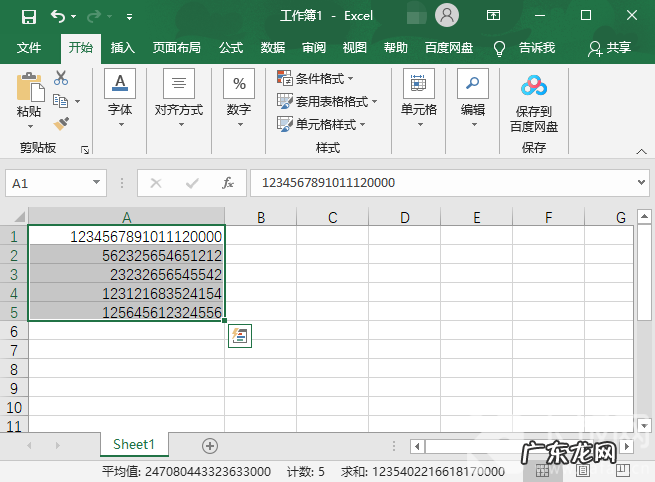Click cell containing 125645612324556
Screen dimensions: 655x482
coord(127,312)
